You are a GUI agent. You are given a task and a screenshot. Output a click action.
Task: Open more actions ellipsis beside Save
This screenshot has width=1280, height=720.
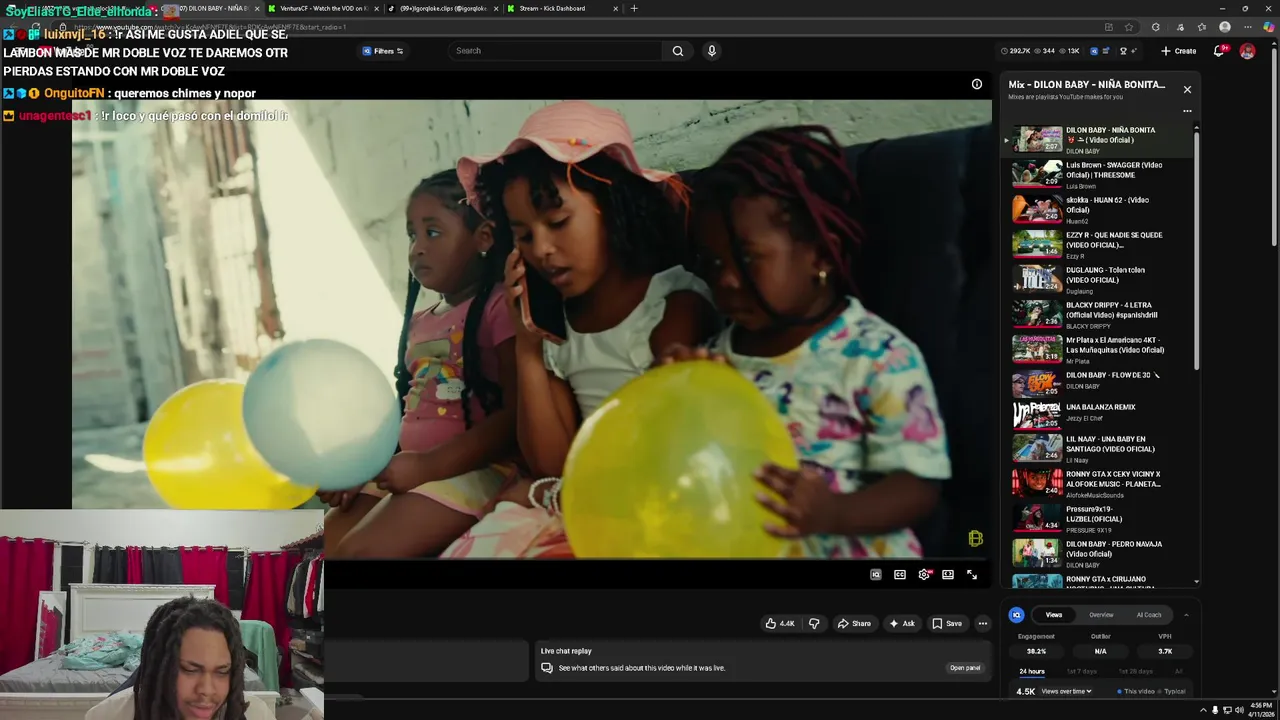click(983, 623)
